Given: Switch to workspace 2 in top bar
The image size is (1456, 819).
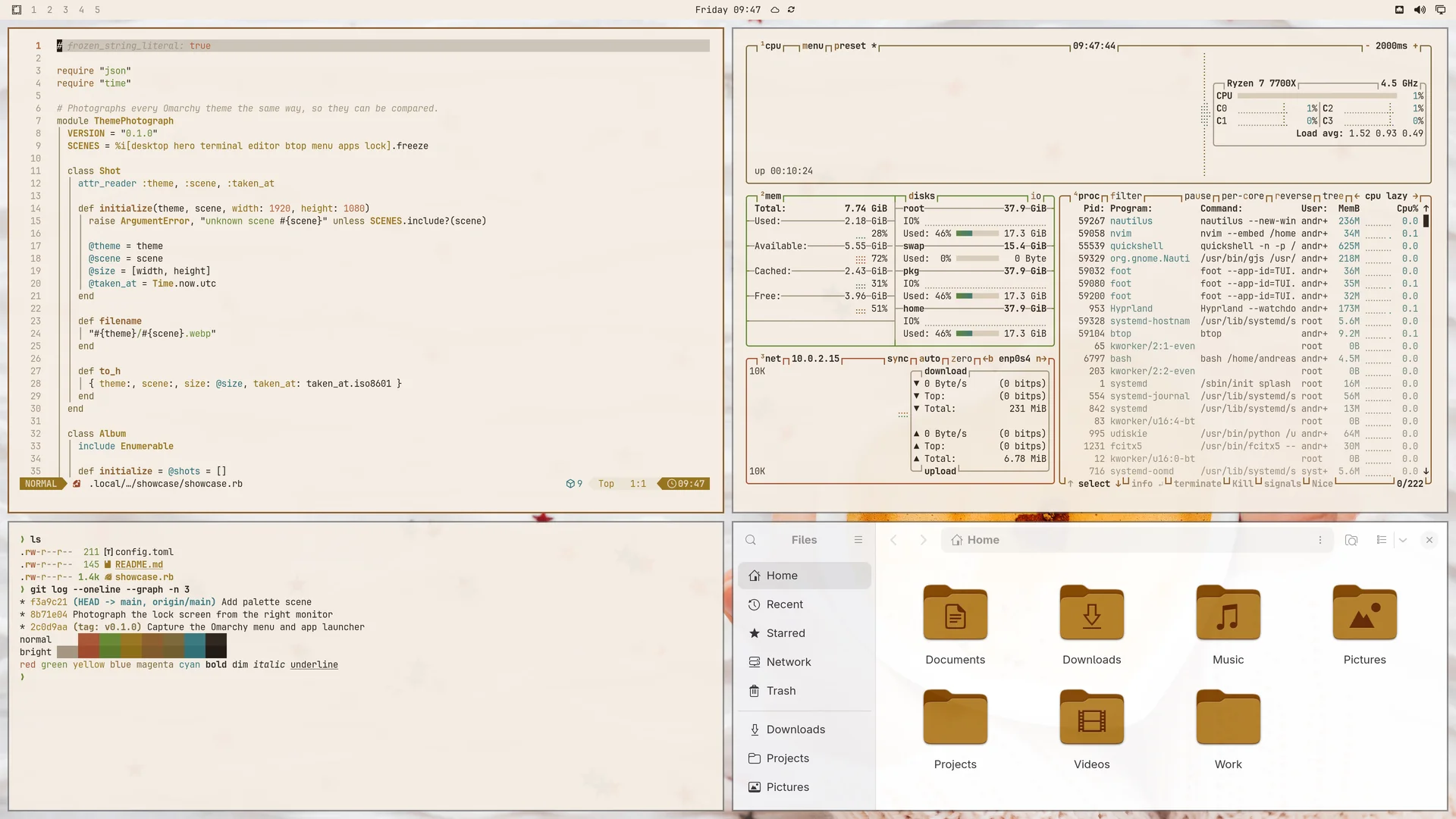Looking at the screenshot, I should tap(49, 10).
